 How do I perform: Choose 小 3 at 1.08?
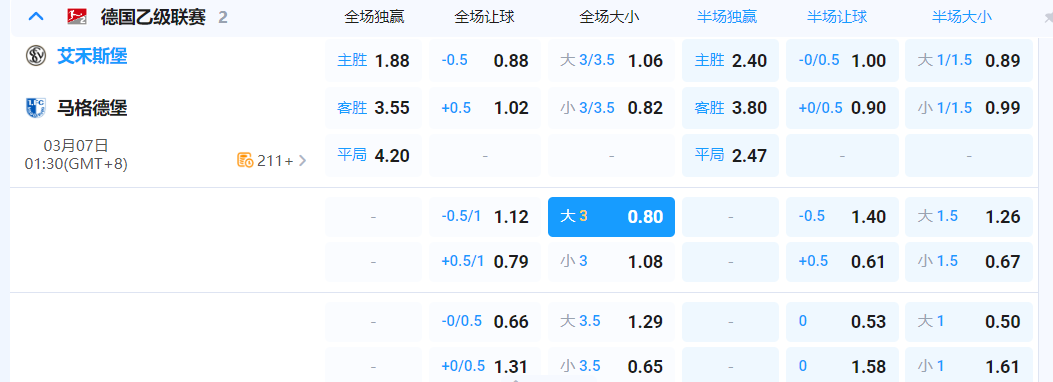[x=611, y=261]
